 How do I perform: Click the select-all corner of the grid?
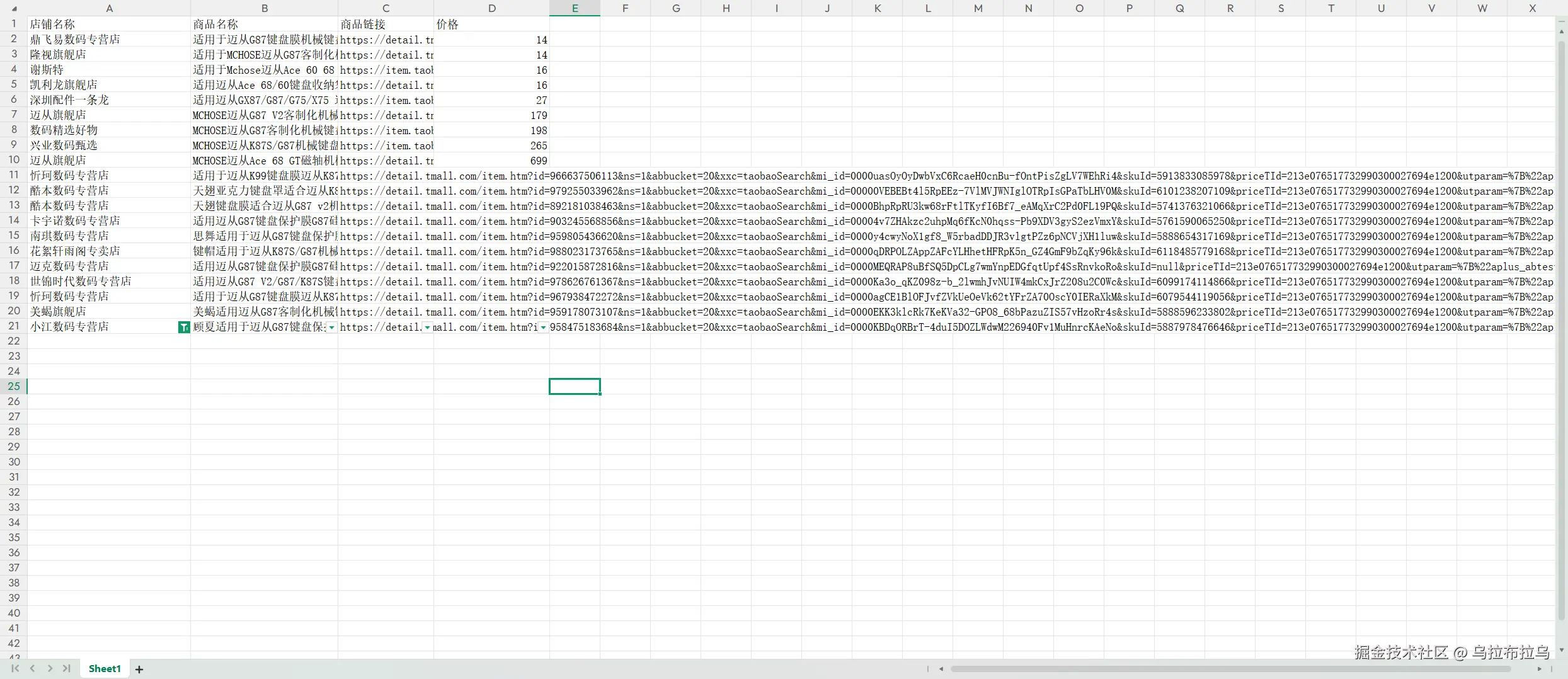pos(13,8)
